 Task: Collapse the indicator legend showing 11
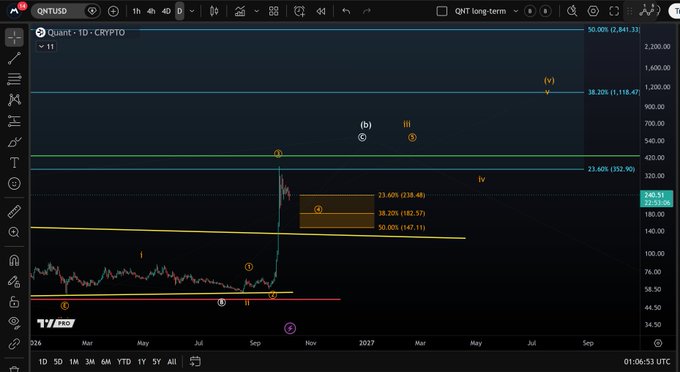[46, 46]
